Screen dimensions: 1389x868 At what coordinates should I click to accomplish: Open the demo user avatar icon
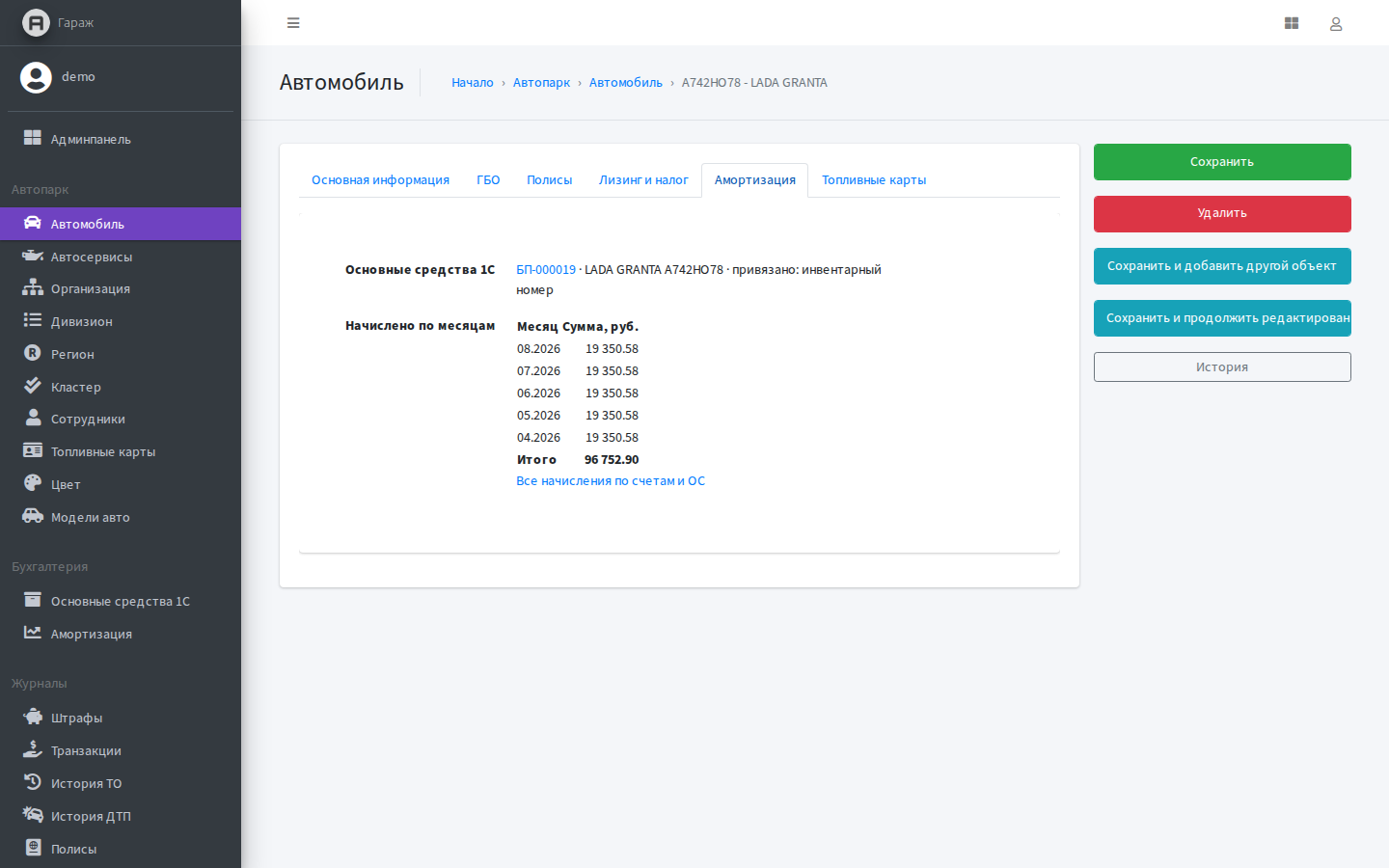click(x=36, y=77)
